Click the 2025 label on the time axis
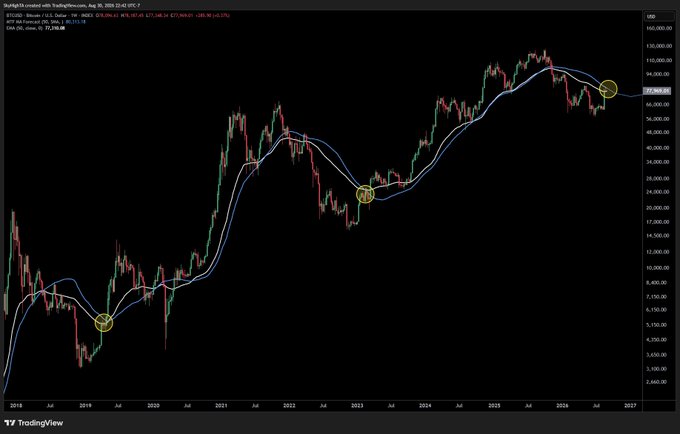Viewport: 680px width, 434px height. click(494, 406)
